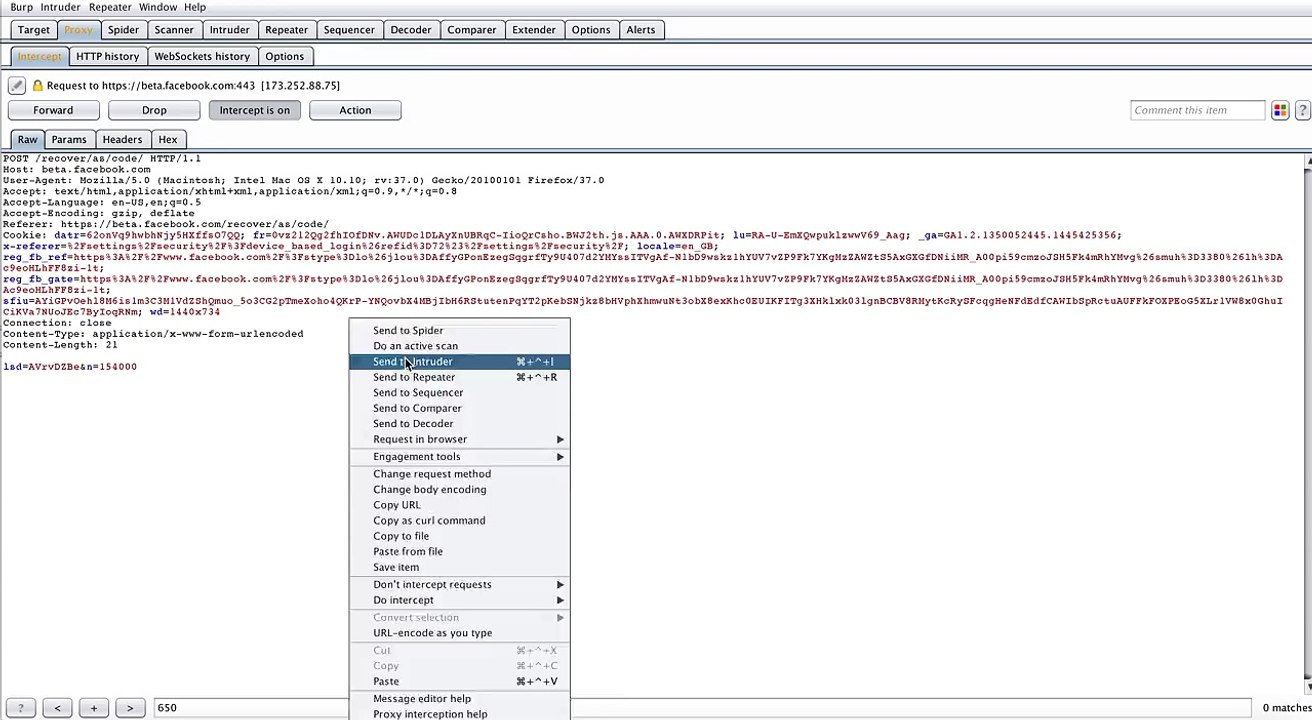Choose Copy to file
The height and width of the screenshot is (720, 1312).
pyautogui.click(x=459, y=536)
